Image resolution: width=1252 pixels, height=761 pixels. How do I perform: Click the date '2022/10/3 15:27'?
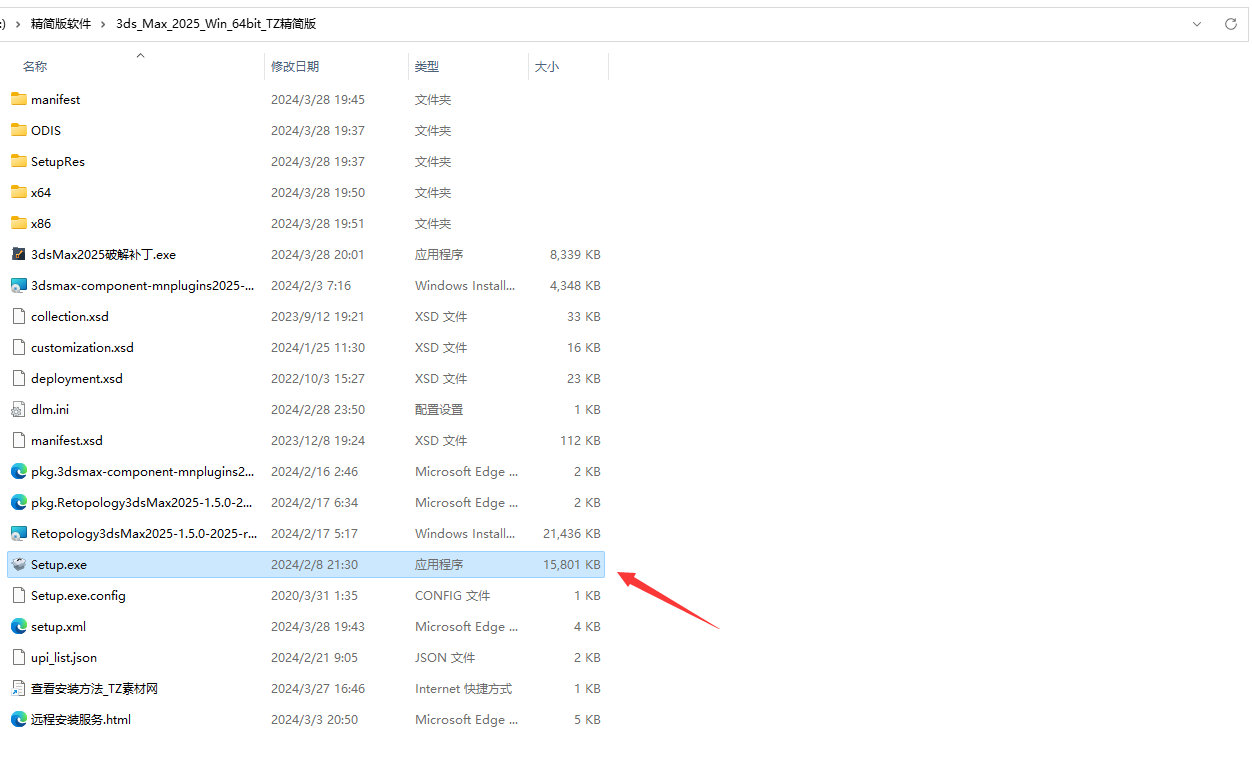tap(318, 378)
